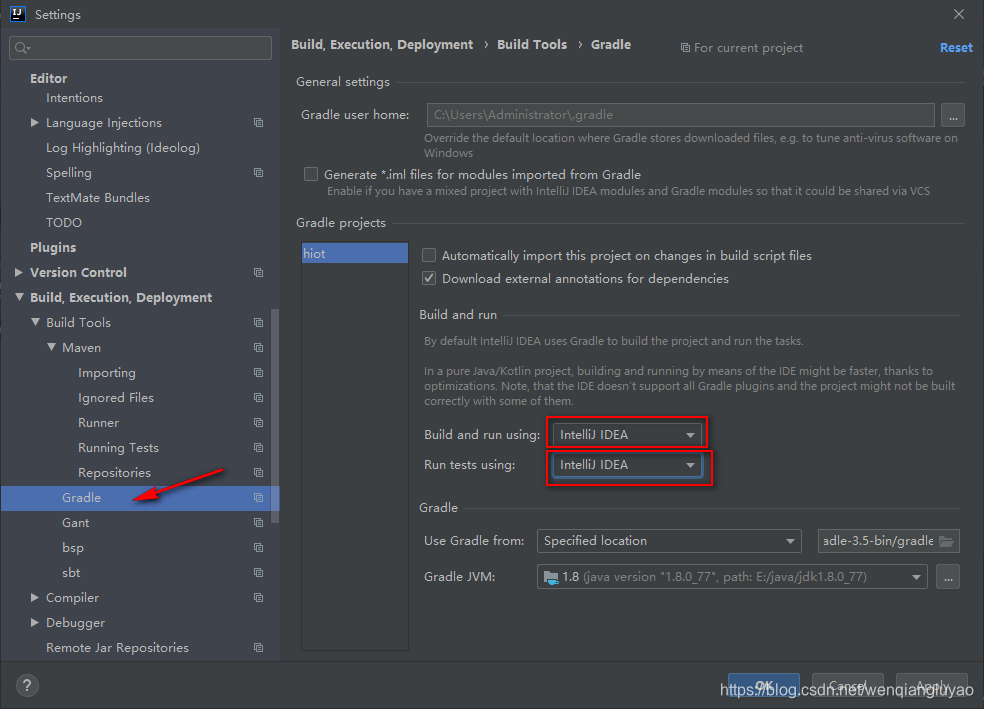Expand the Compiler tree node
Screen dimensions: 984x709
(35, 597)
